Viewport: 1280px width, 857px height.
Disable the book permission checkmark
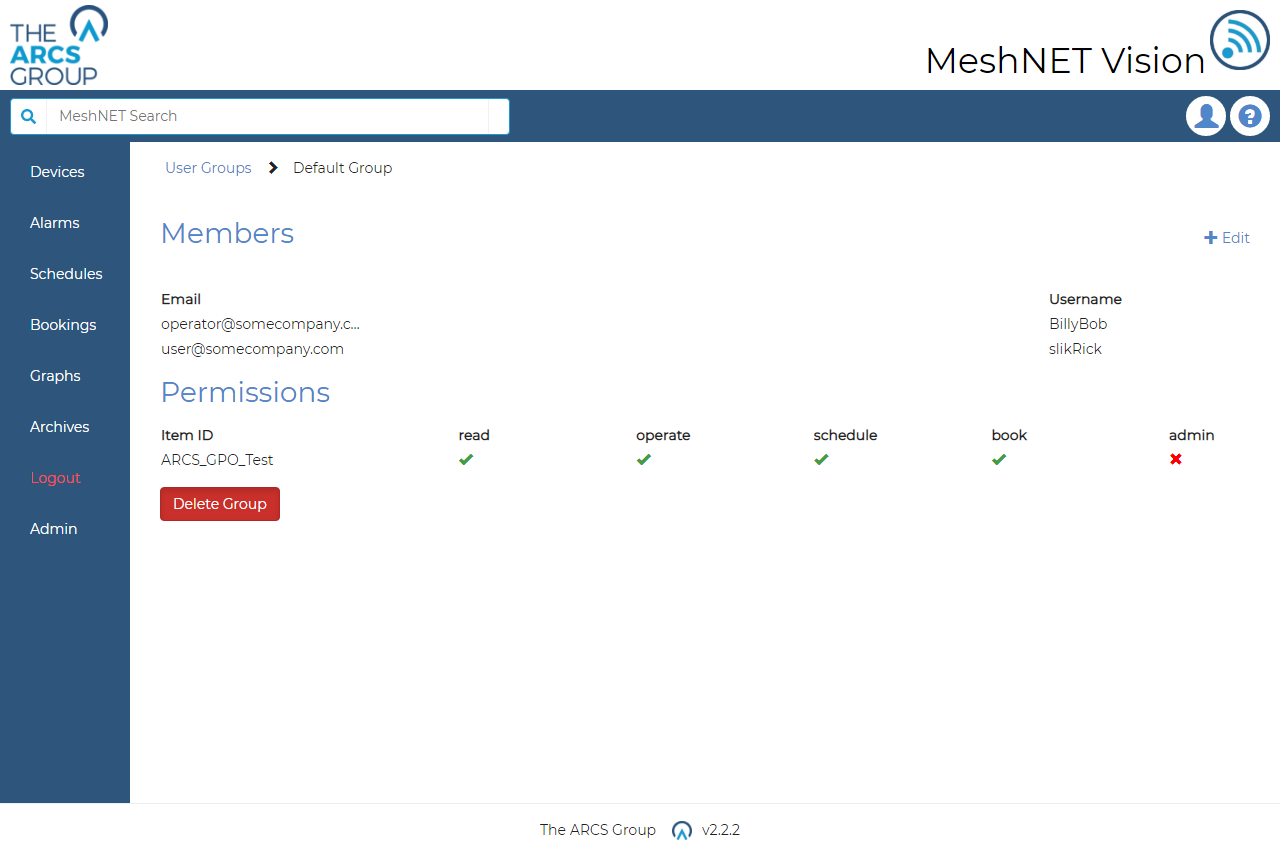pyautogui.click(x=999, y=459)
